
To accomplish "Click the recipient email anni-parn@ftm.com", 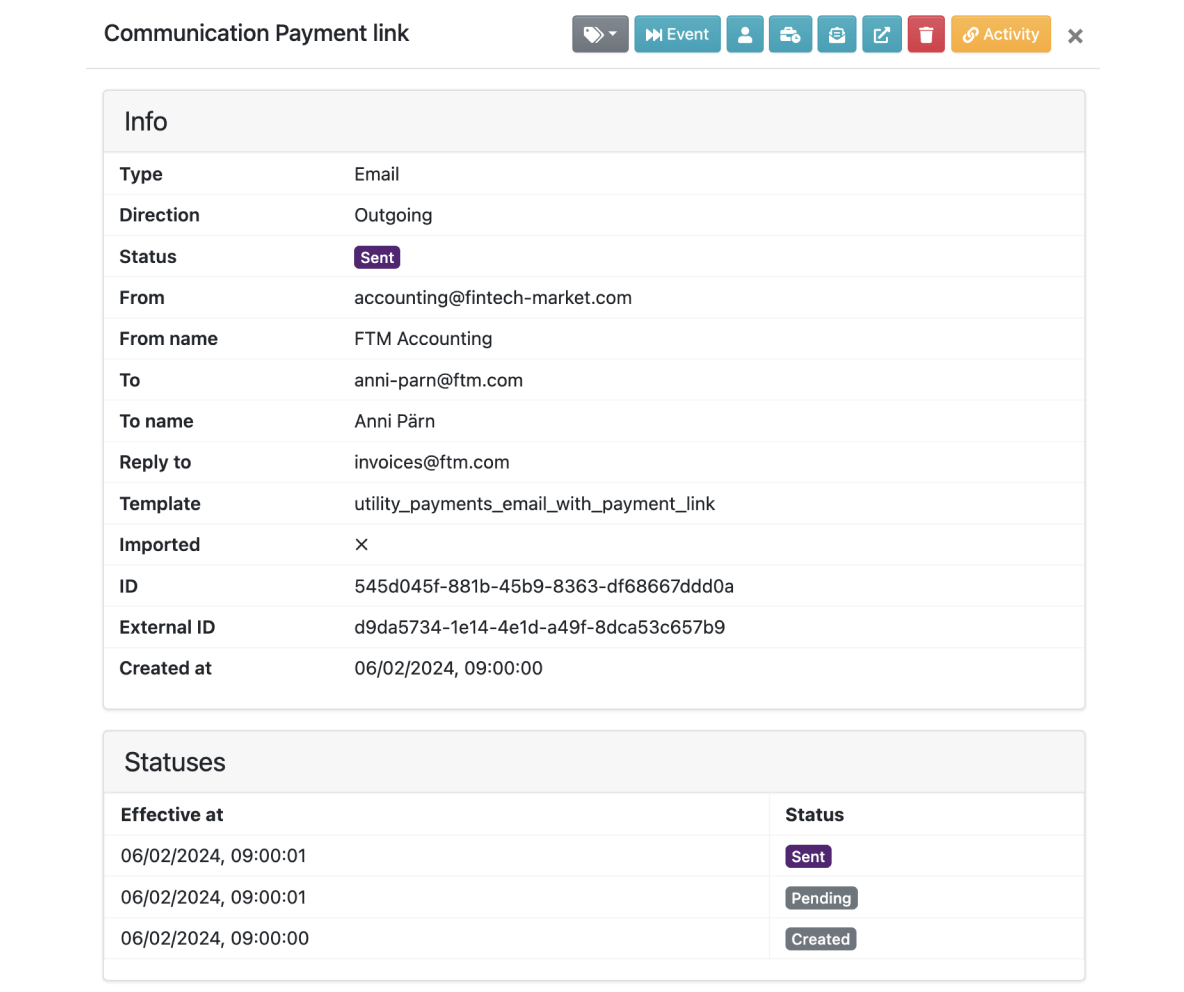I will tap(439, 380).
